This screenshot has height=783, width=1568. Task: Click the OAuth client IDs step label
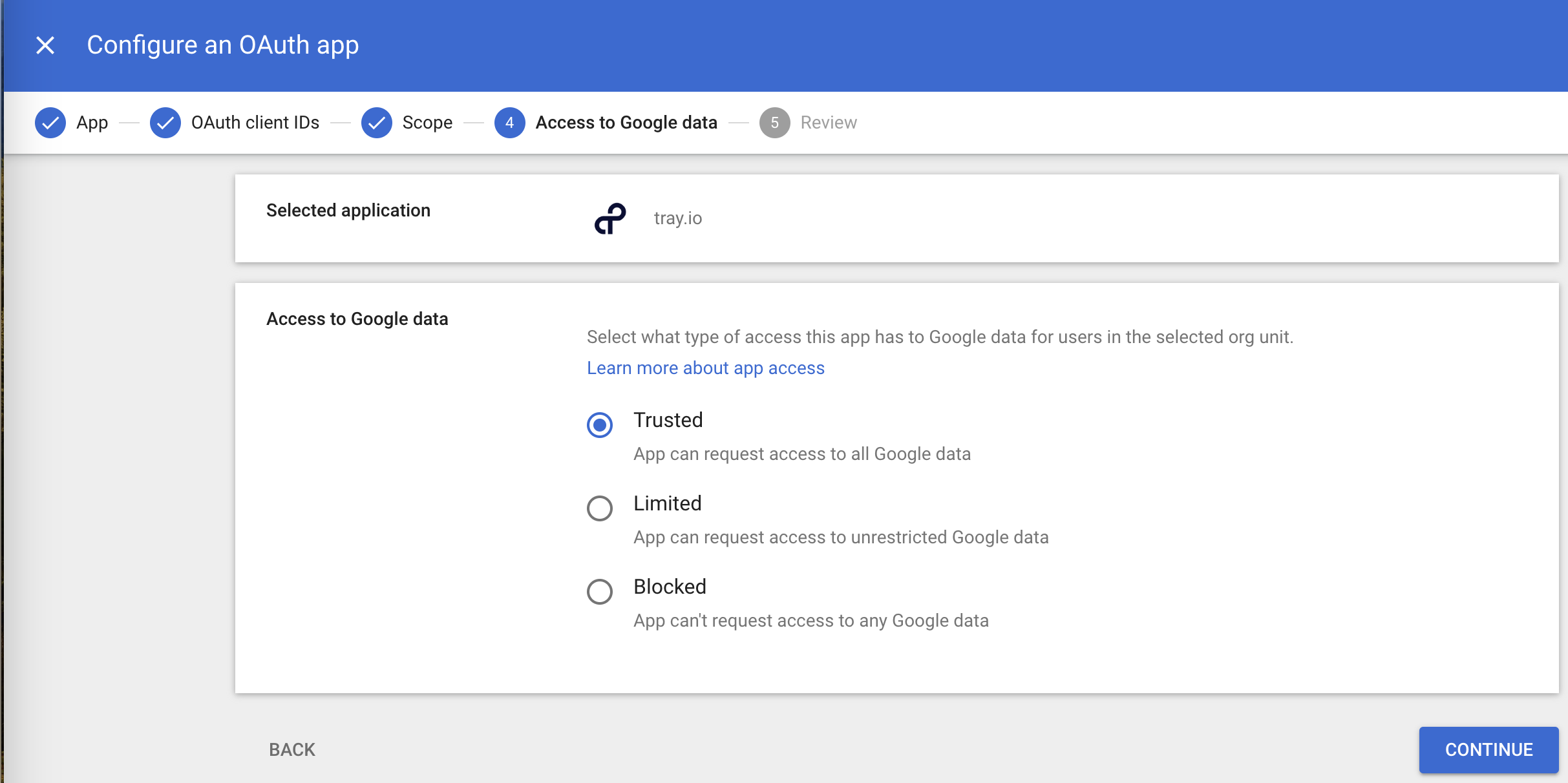coord(255,122)
